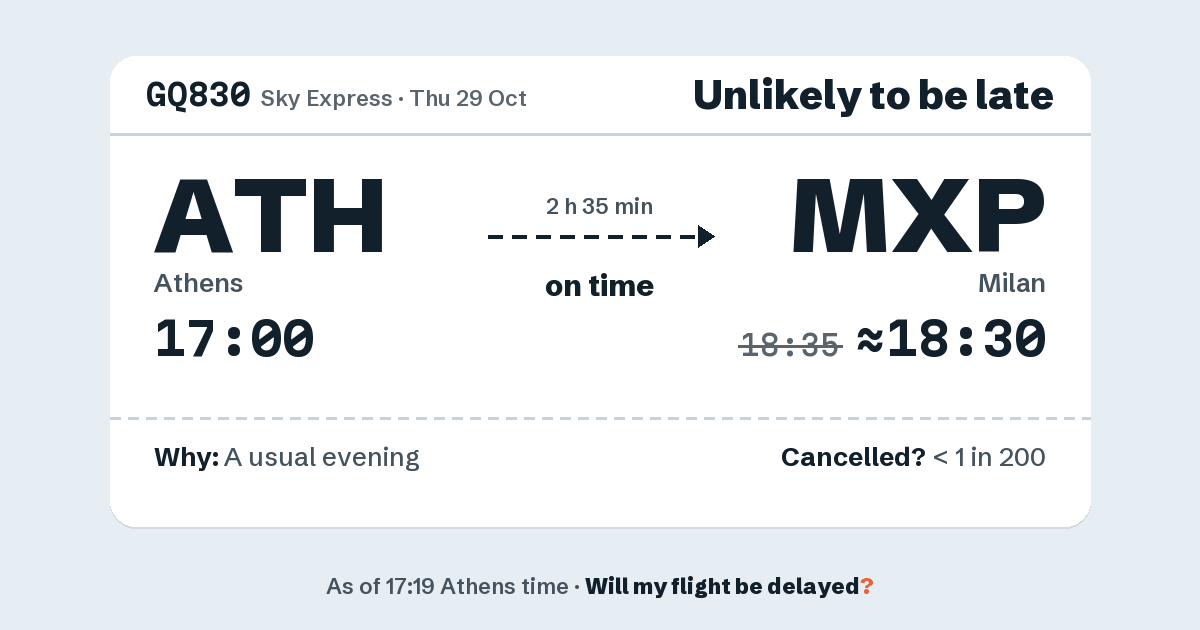Open the Will my flight be delayed link
Screen dimensions: 1200x630
[x=730, y=586]
